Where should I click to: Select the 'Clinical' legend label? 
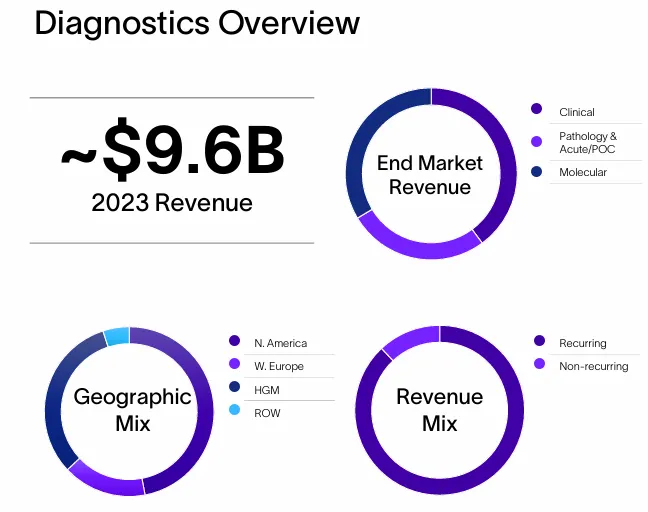(x=577, y=112)
